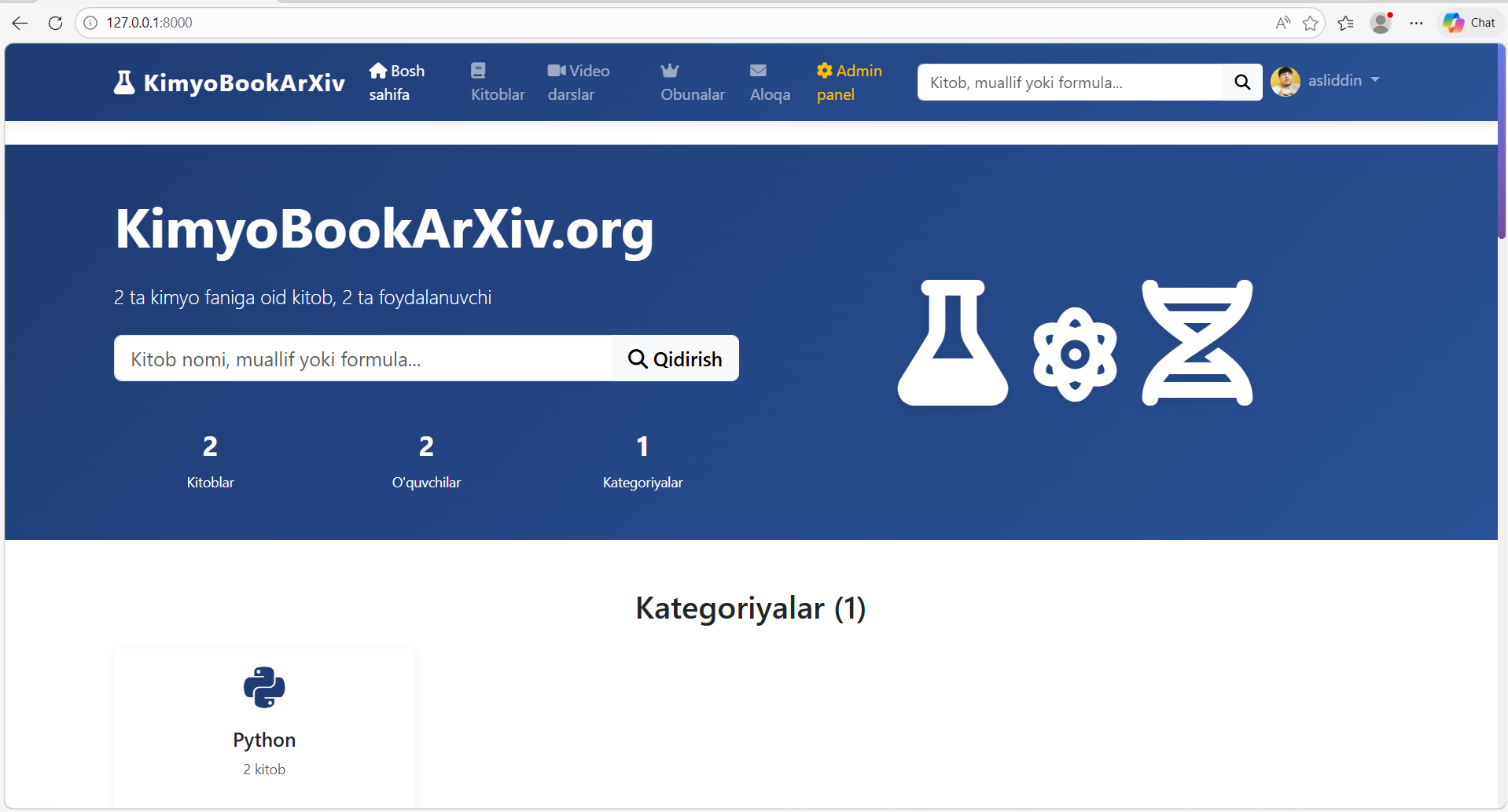Screen dimensions: 1508x812
Task: Click the asliddin profile avatar
Action: point(1285,81)
